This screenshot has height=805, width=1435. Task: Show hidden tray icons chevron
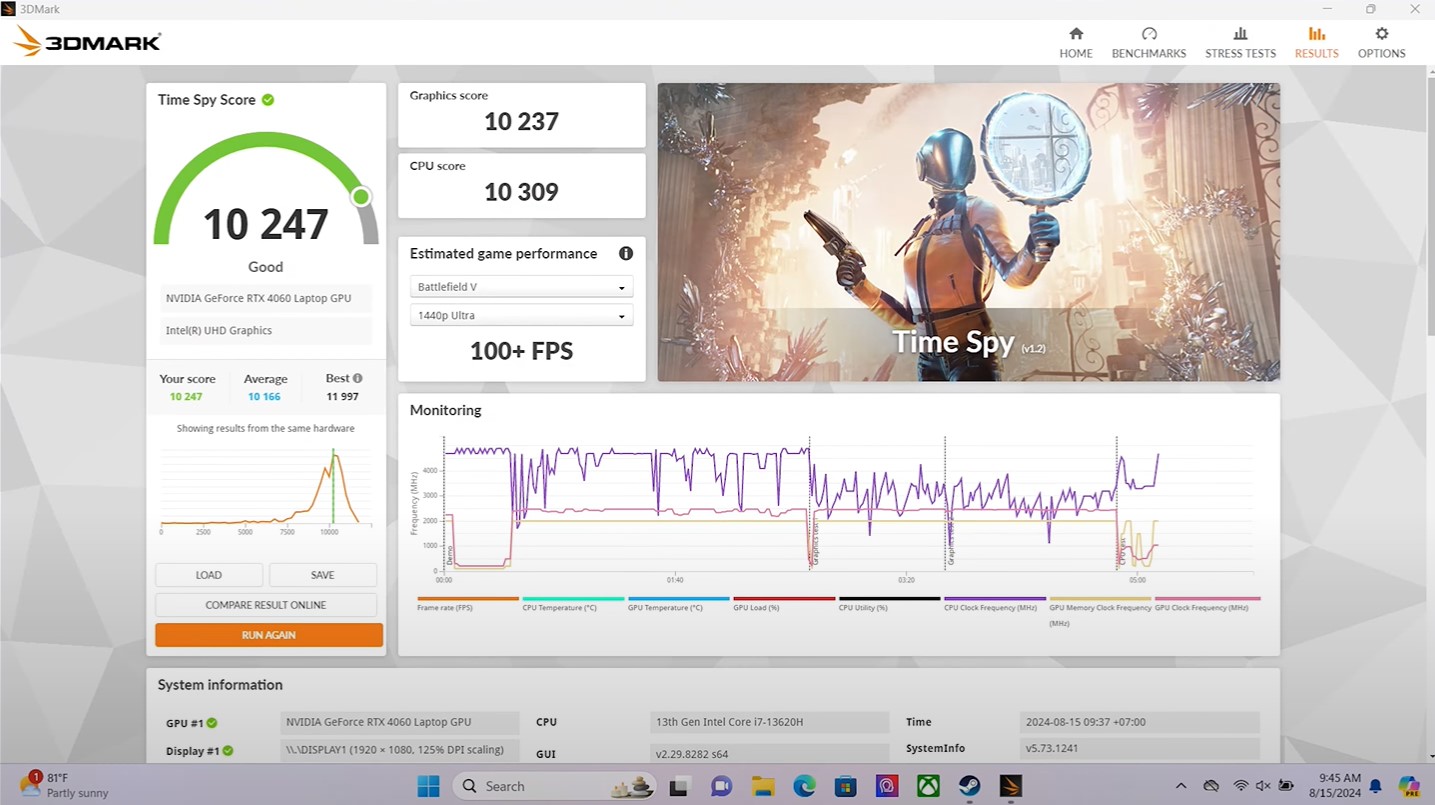(x=1180, y=786)
